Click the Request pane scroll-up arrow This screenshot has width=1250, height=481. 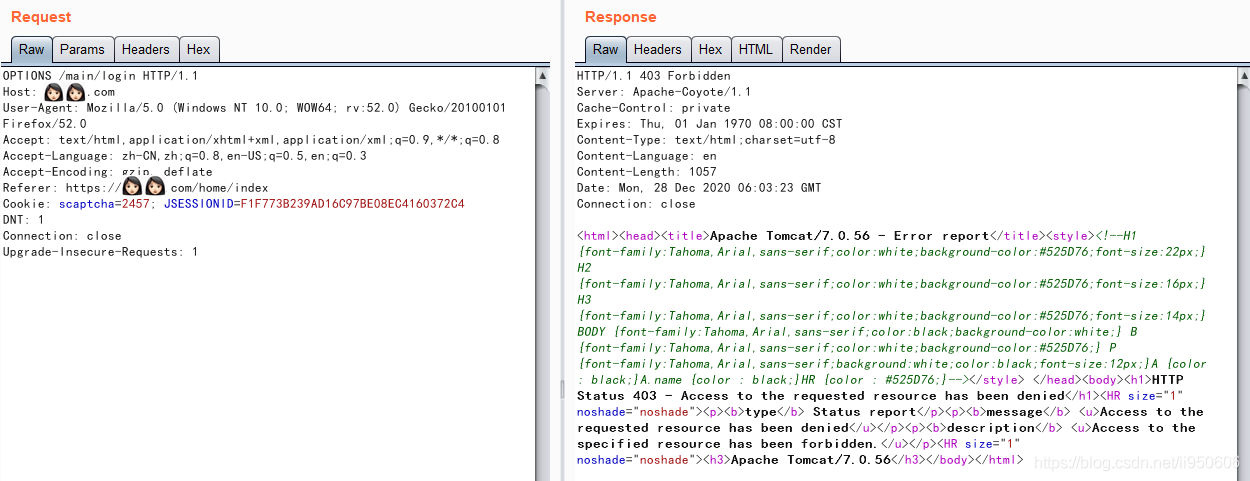tap(543, 75)
